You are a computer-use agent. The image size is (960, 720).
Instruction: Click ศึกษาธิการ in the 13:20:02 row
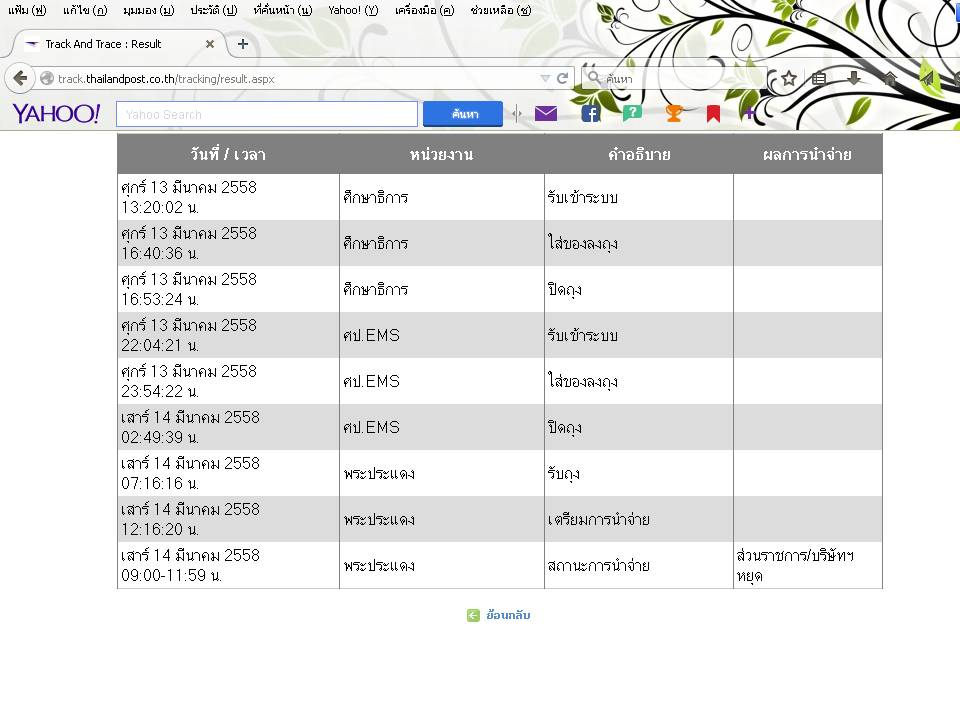[x=375, y=197]
